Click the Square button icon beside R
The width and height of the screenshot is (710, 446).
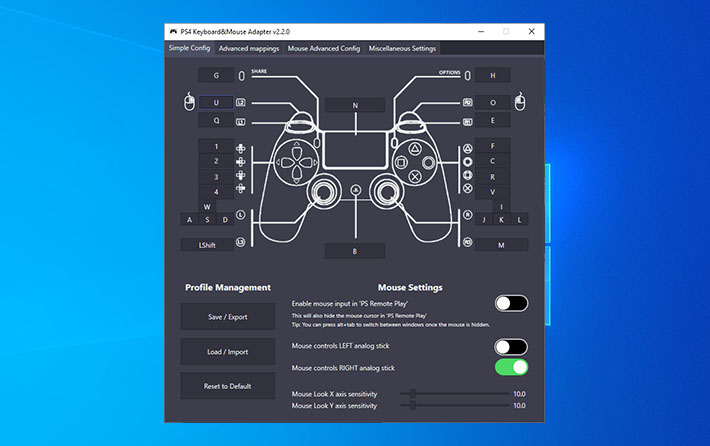pos(467,175)
